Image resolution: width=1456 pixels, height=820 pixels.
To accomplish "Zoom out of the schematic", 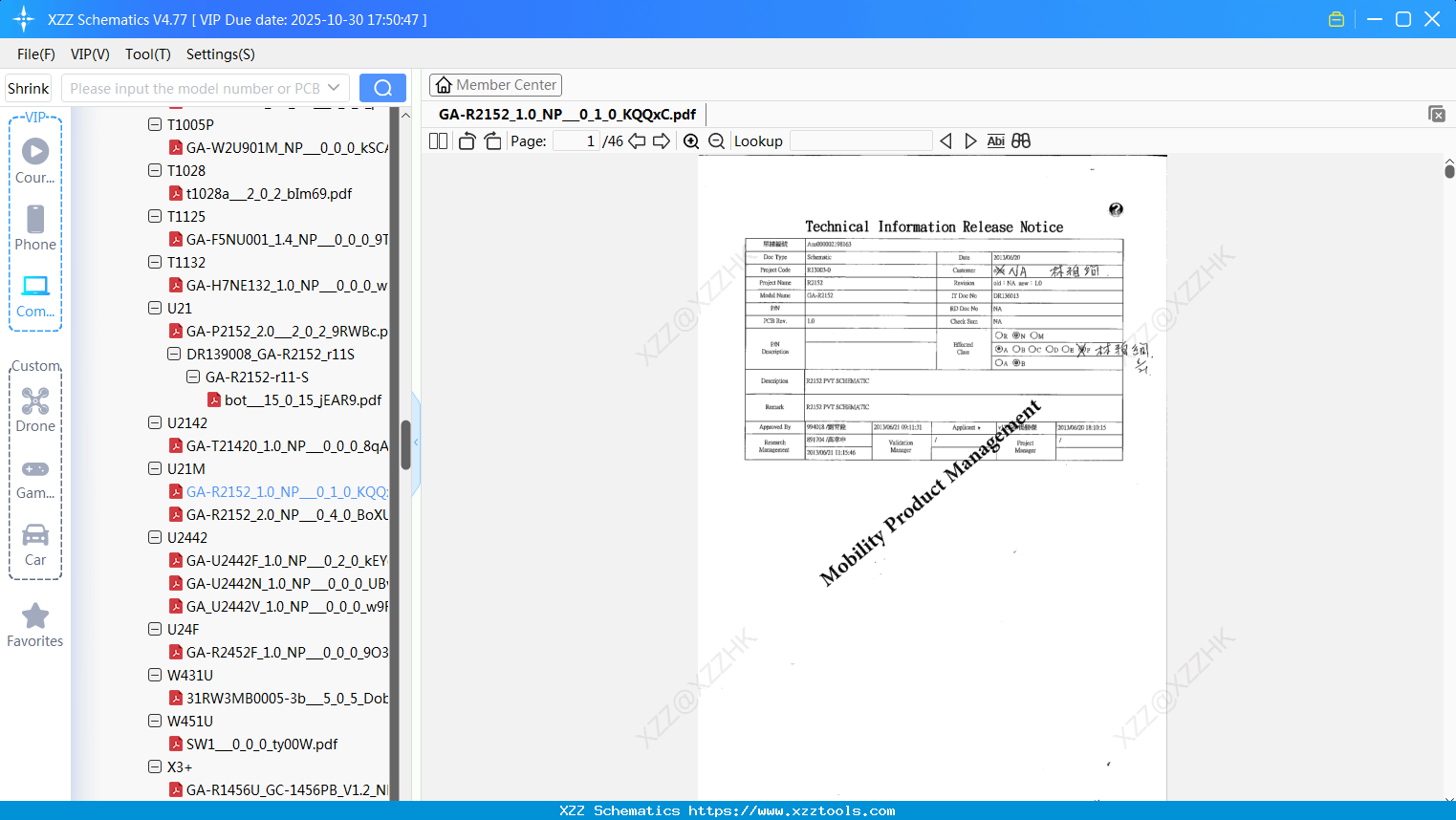I will 716,141.
